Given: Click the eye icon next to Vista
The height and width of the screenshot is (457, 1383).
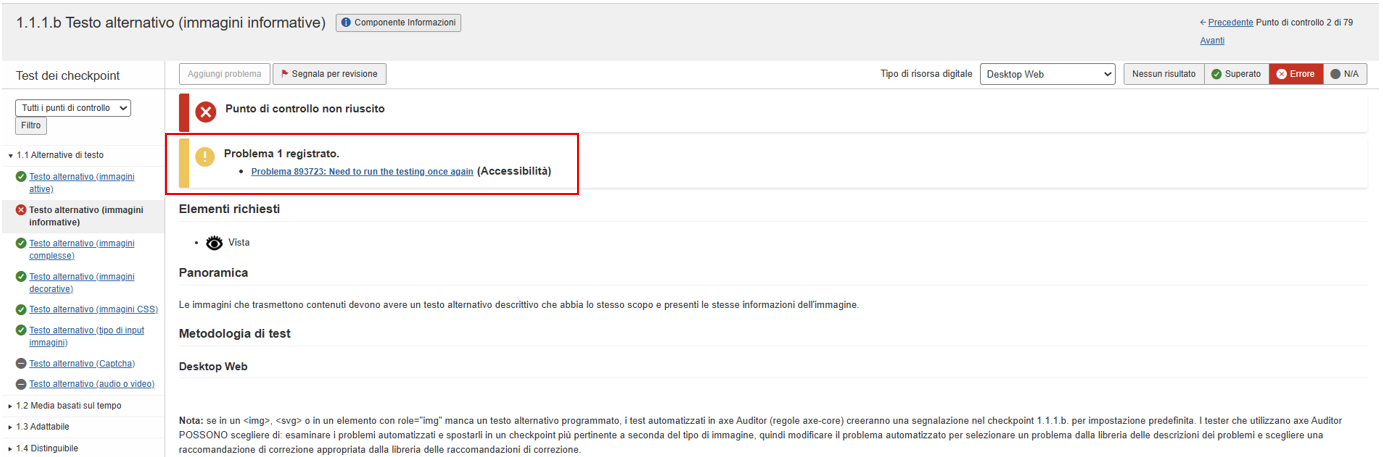Looking at the screenshot, I should tap(214, 243).
